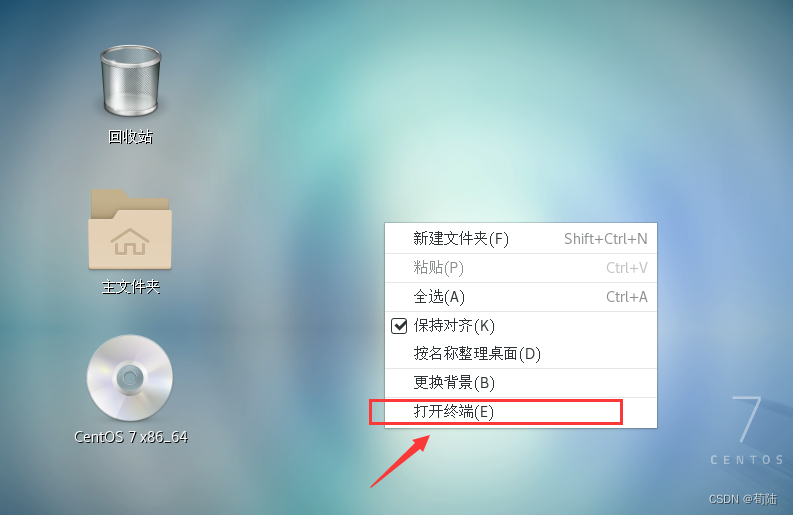
Task: Click the 保持对齐(K) label text
Action: point(454,326)
